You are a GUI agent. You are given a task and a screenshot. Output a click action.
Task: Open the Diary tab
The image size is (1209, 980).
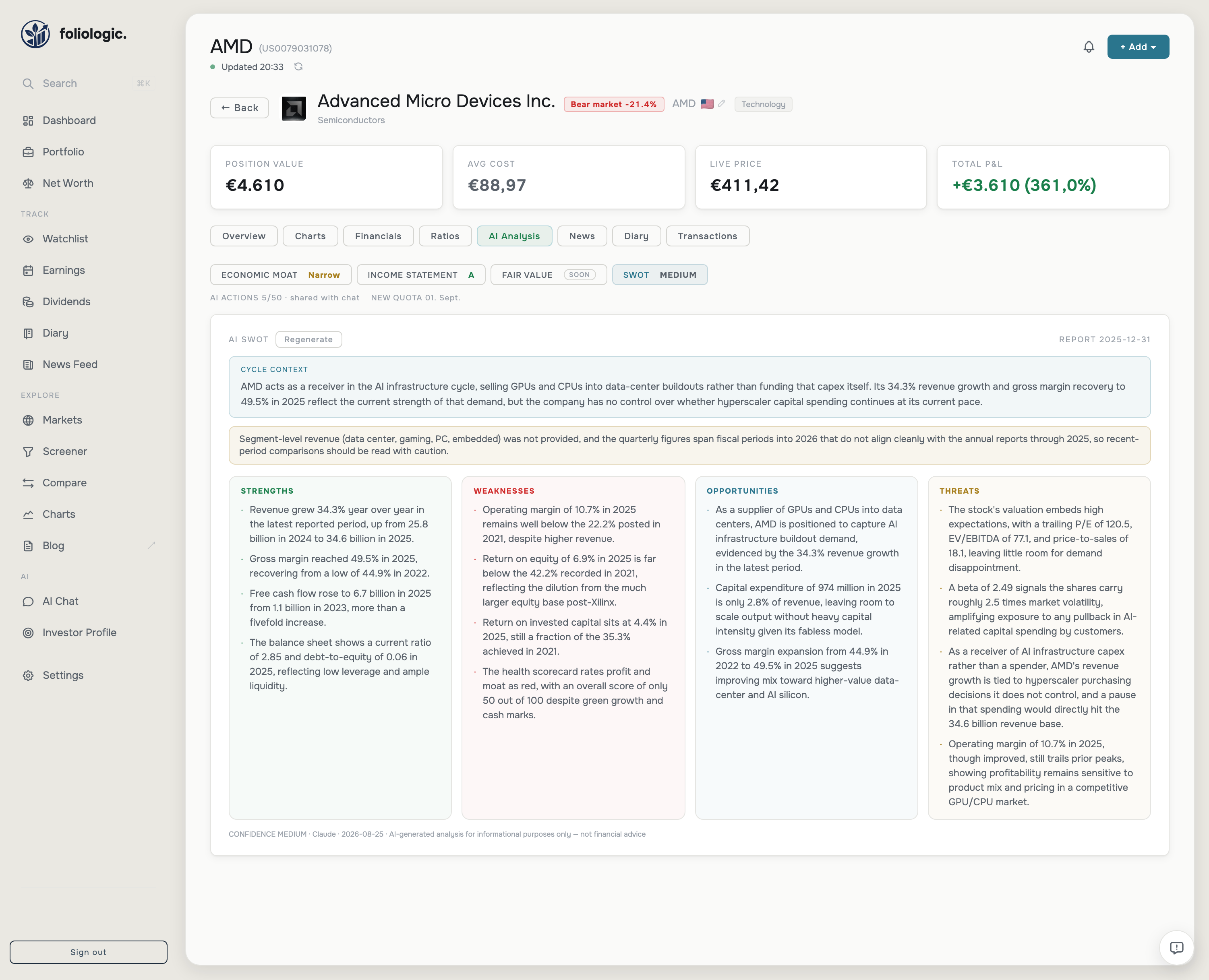click(636, 236)
